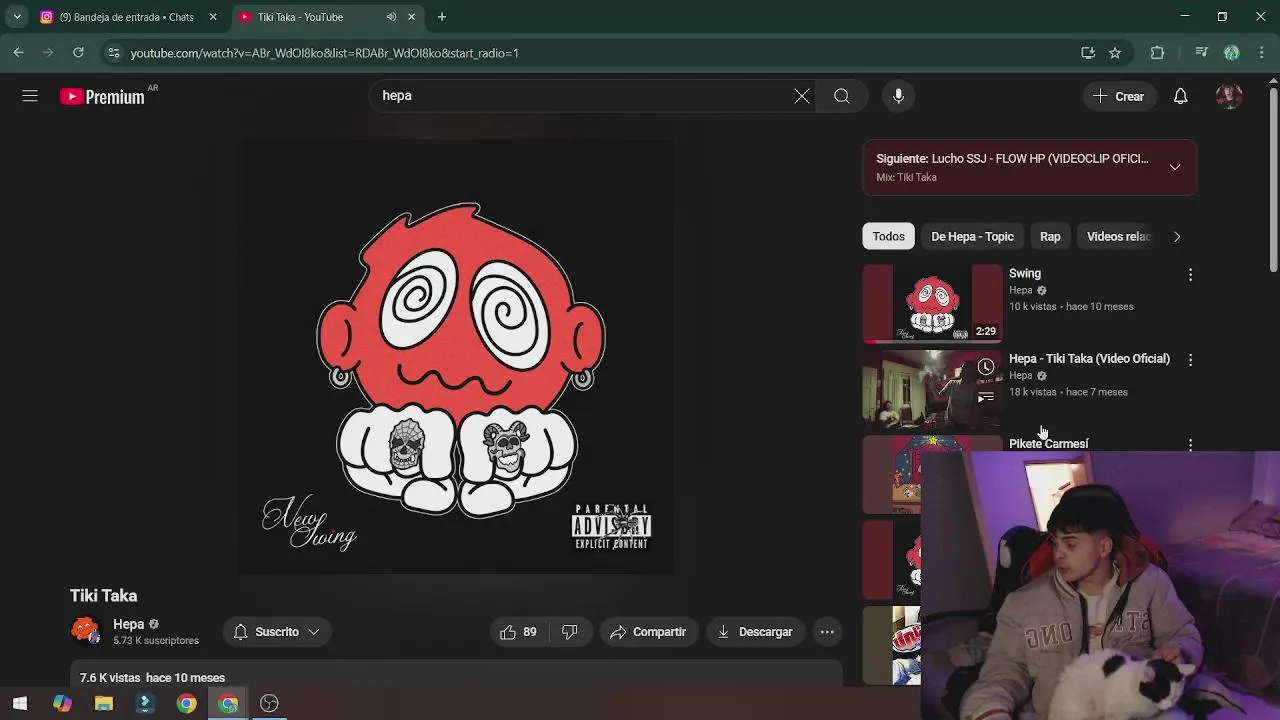The width and height of the screenshot is (1280, 720).
Task: Open more actions ellipsis below video
Action: coord(827,632)
